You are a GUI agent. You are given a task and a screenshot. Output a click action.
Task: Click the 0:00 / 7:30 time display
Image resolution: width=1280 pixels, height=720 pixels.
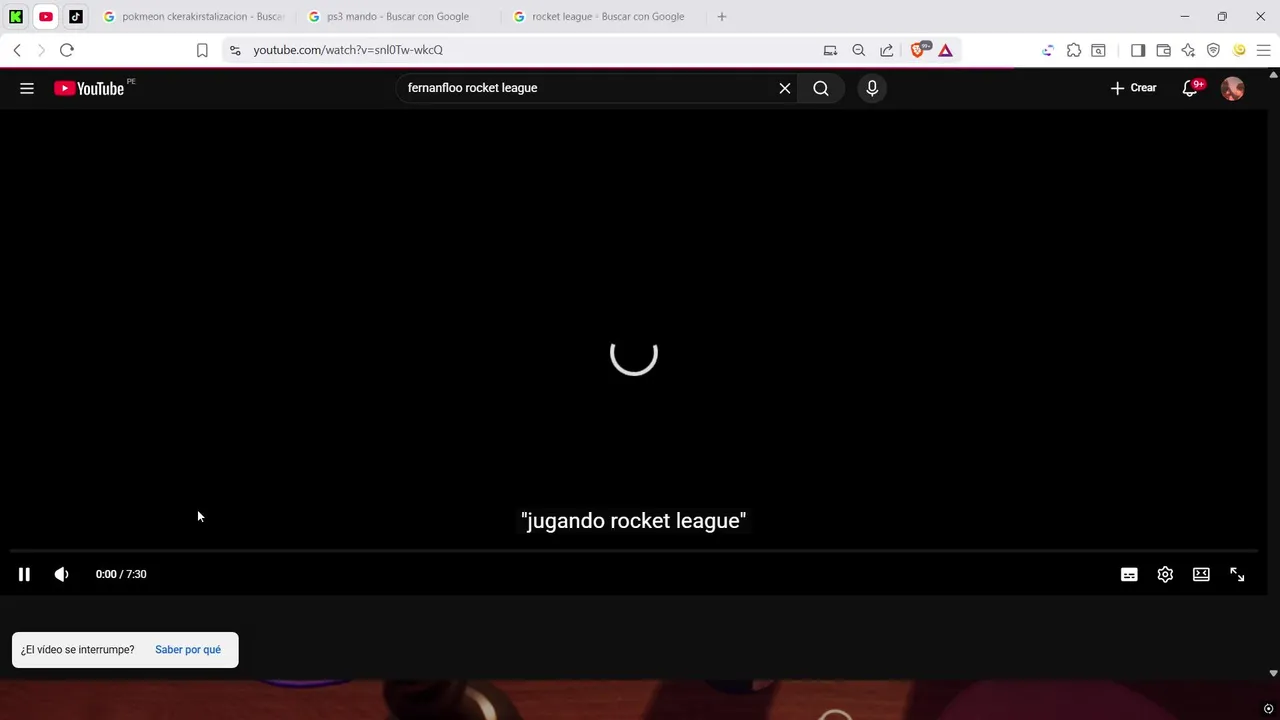[x=121, y=574]
